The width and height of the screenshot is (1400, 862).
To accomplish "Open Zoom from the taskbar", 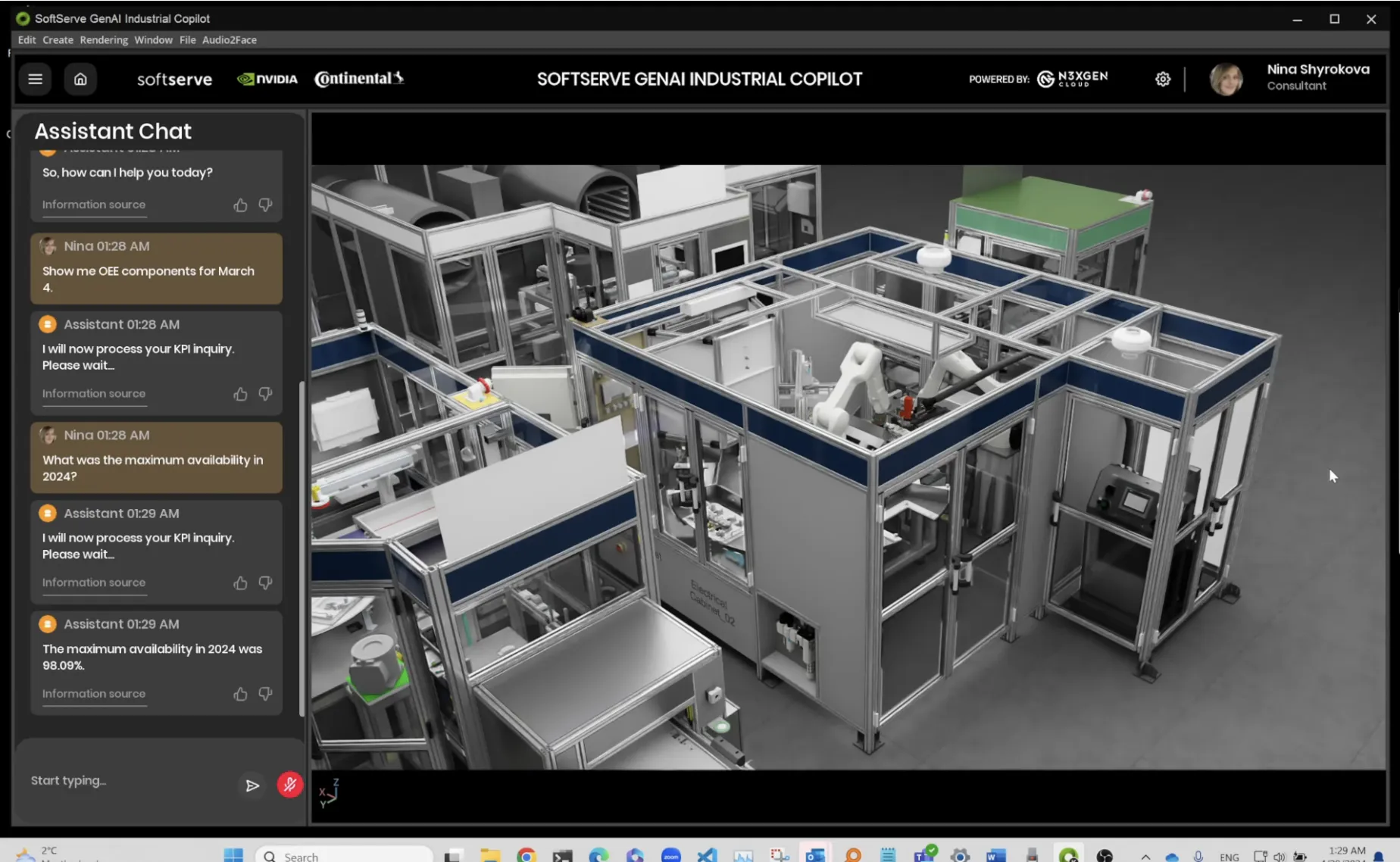I will tap(671, 856).
